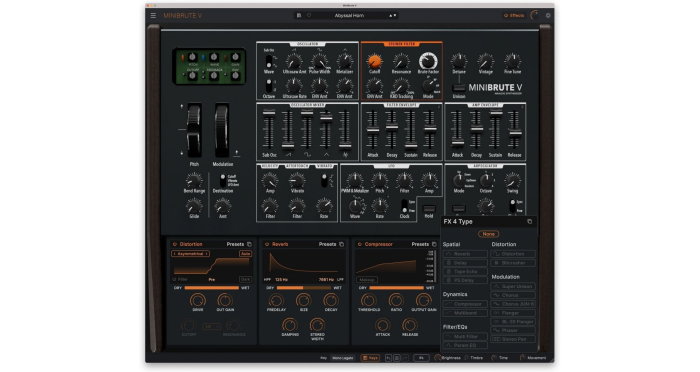Screen dimensions: 700x372
Task: Click the Arpeggiator Swing knob
Action: click(x=512, y=180)
